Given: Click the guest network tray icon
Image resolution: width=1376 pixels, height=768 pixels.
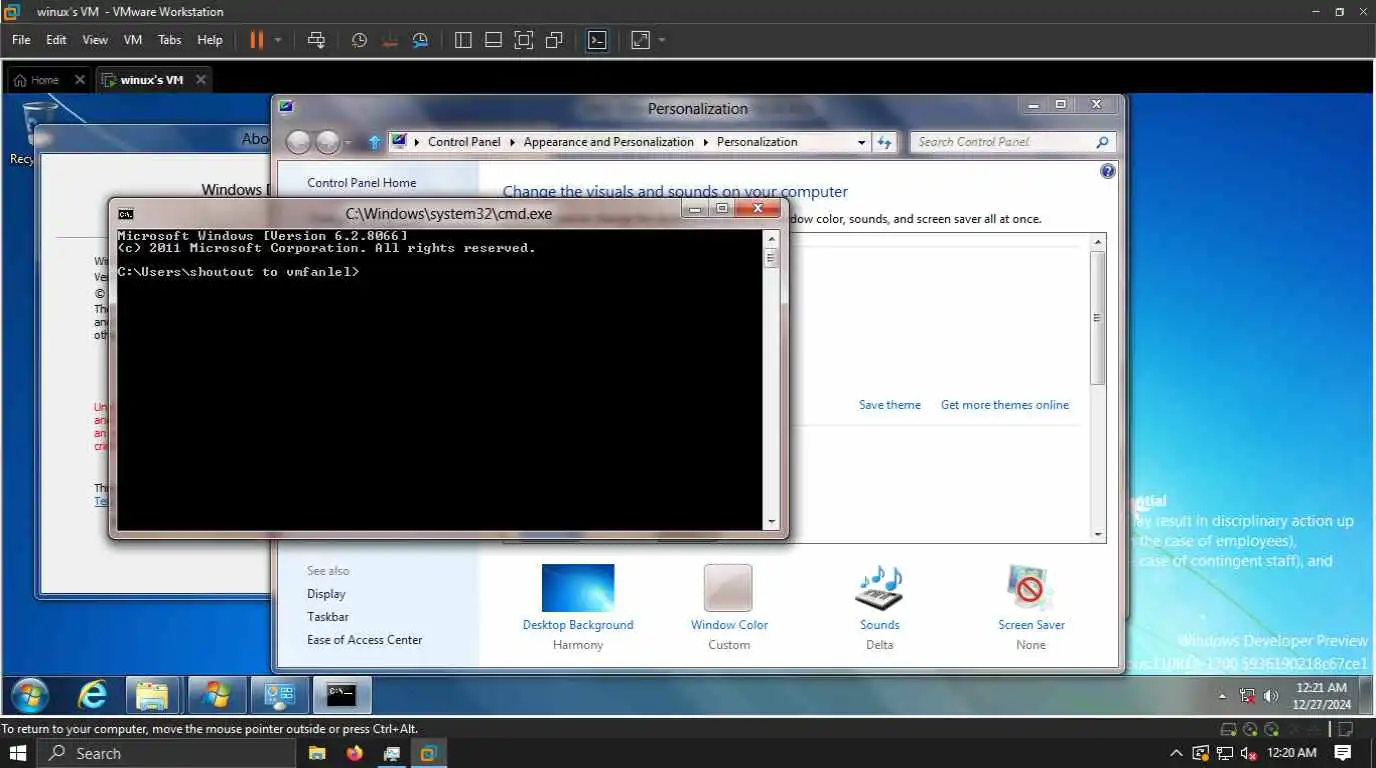Looking at the screenshot, I should coord(1247,696).
